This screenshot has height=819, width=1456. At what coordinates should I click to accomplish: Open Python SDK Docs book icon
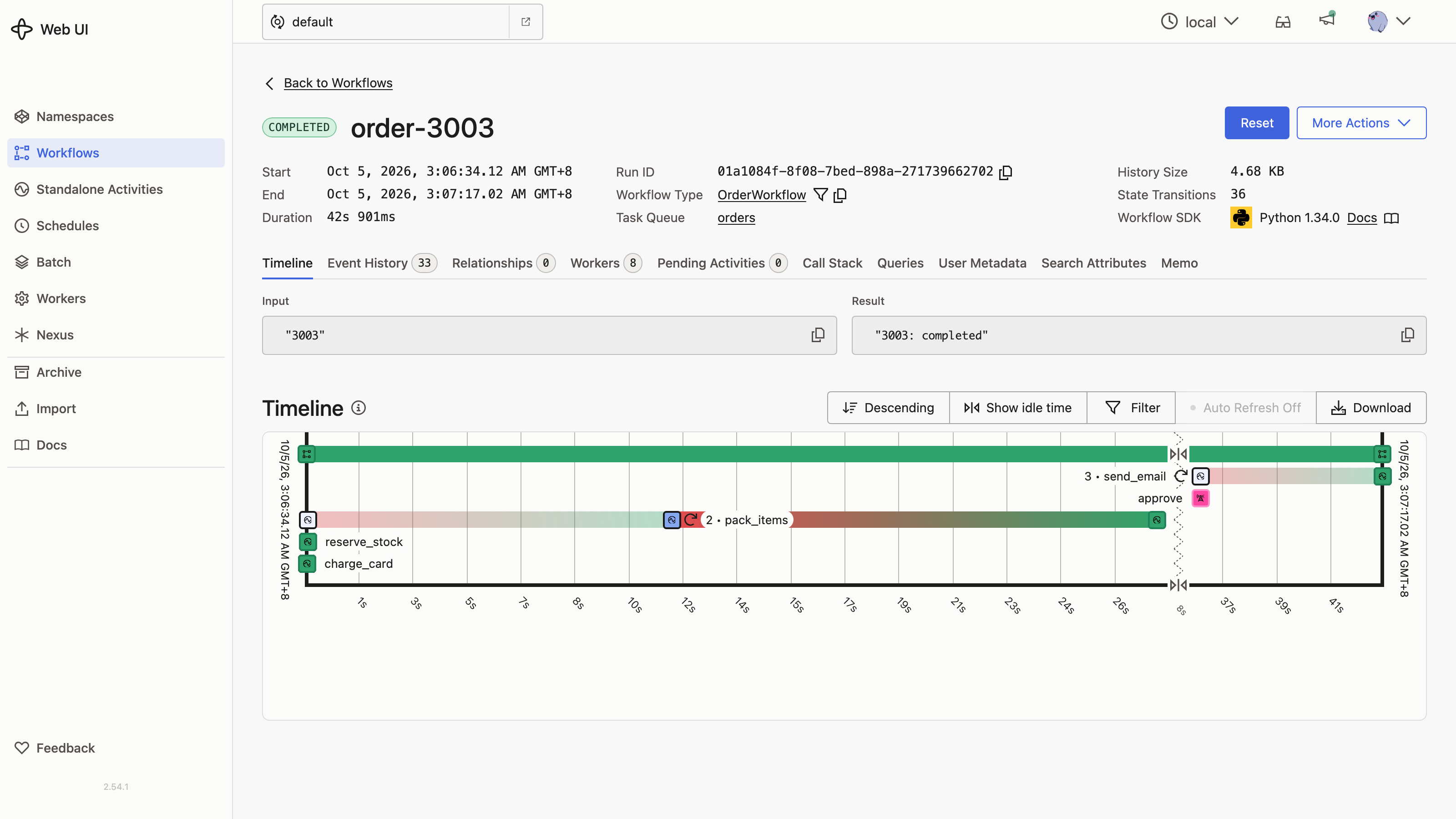coord(1391,218)
